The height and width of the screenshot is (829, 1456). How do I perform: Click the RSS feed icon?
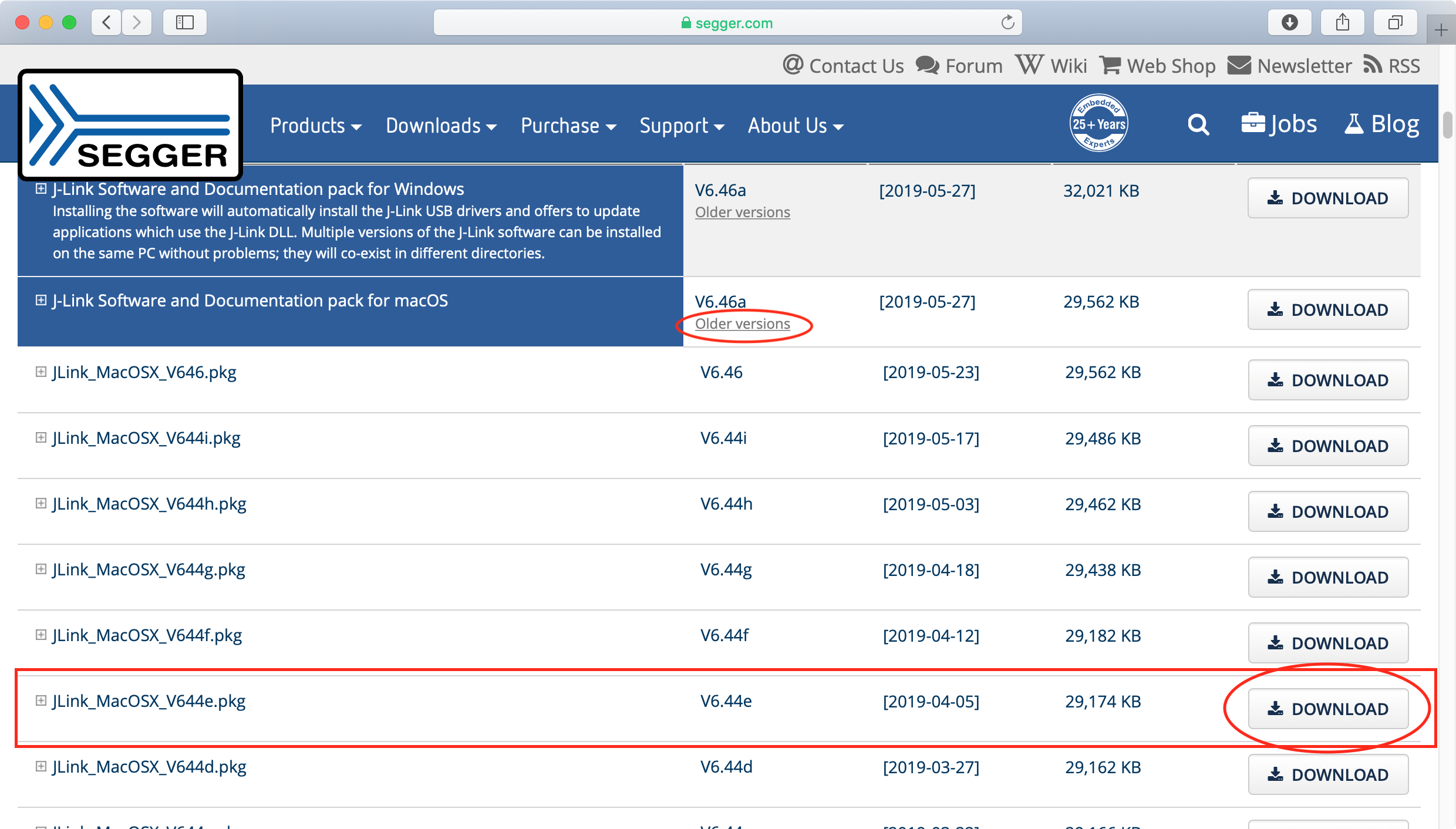point(1373,65)
